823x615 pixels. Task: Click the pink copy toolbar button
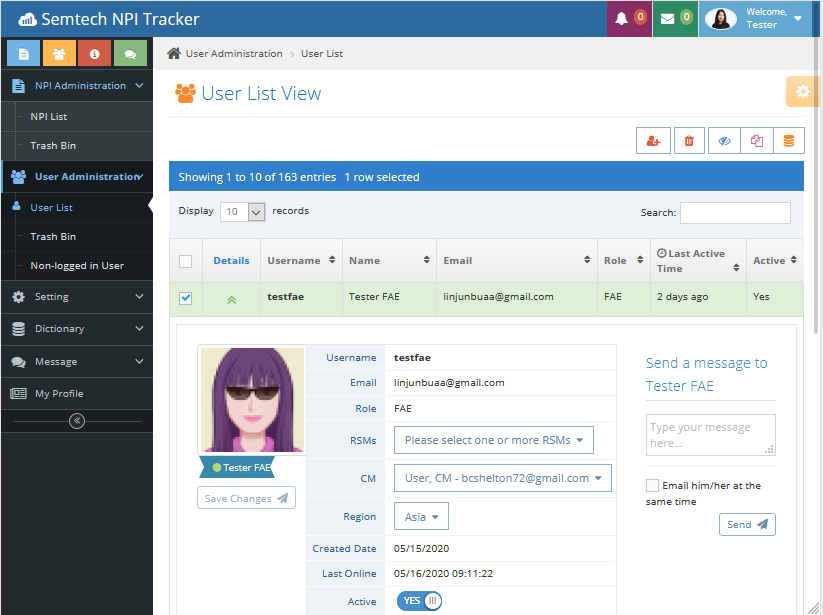click(x=757, y=141)
